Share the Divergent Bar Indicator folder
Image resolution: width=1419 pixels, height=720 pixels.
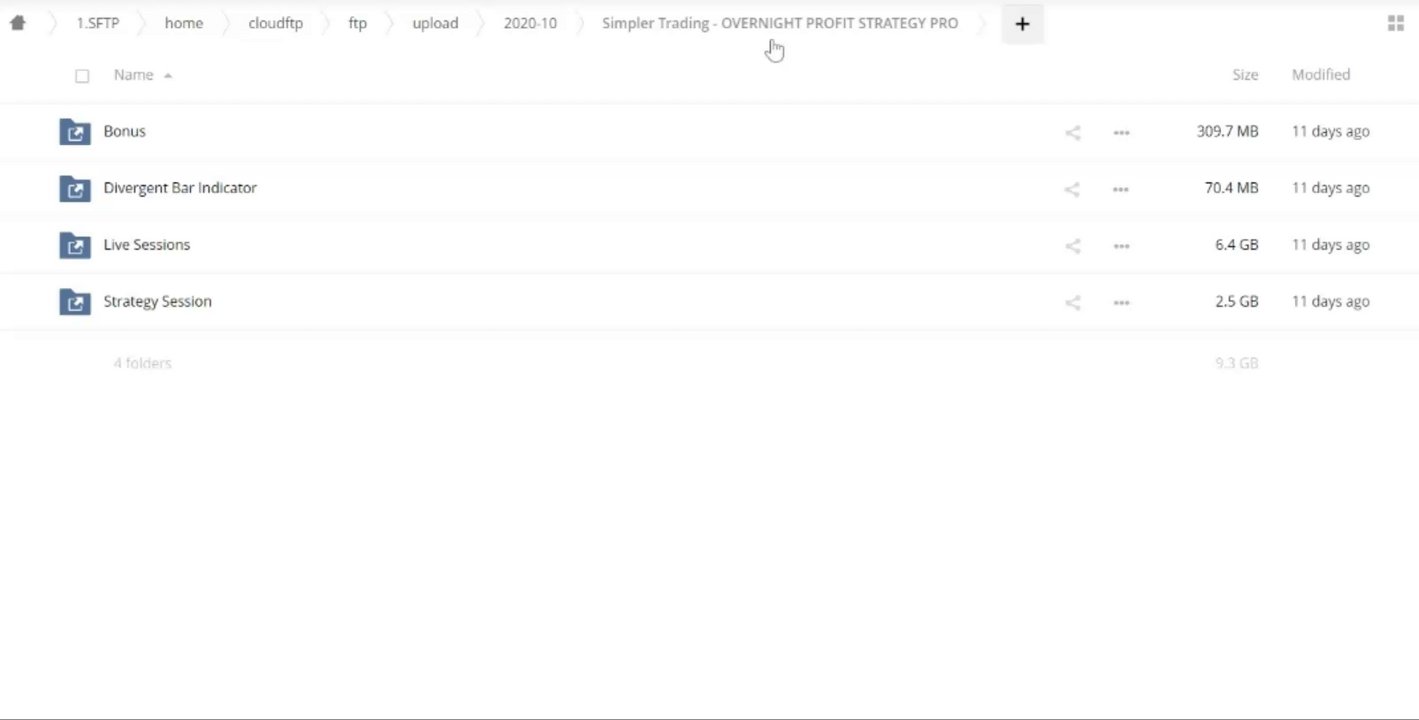(x=1072, y=189)
